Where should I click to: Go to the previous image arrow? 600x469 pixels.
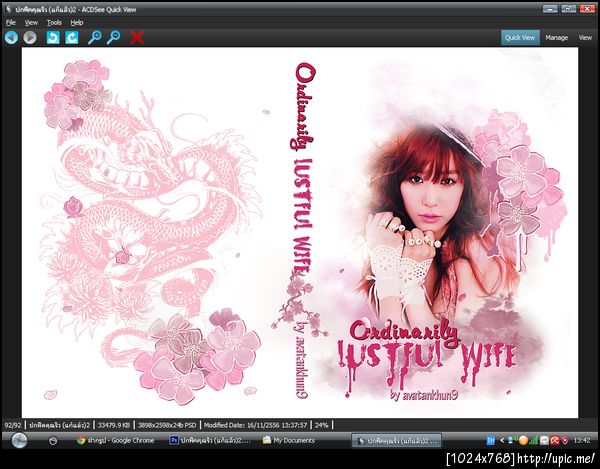coord(11,37)
